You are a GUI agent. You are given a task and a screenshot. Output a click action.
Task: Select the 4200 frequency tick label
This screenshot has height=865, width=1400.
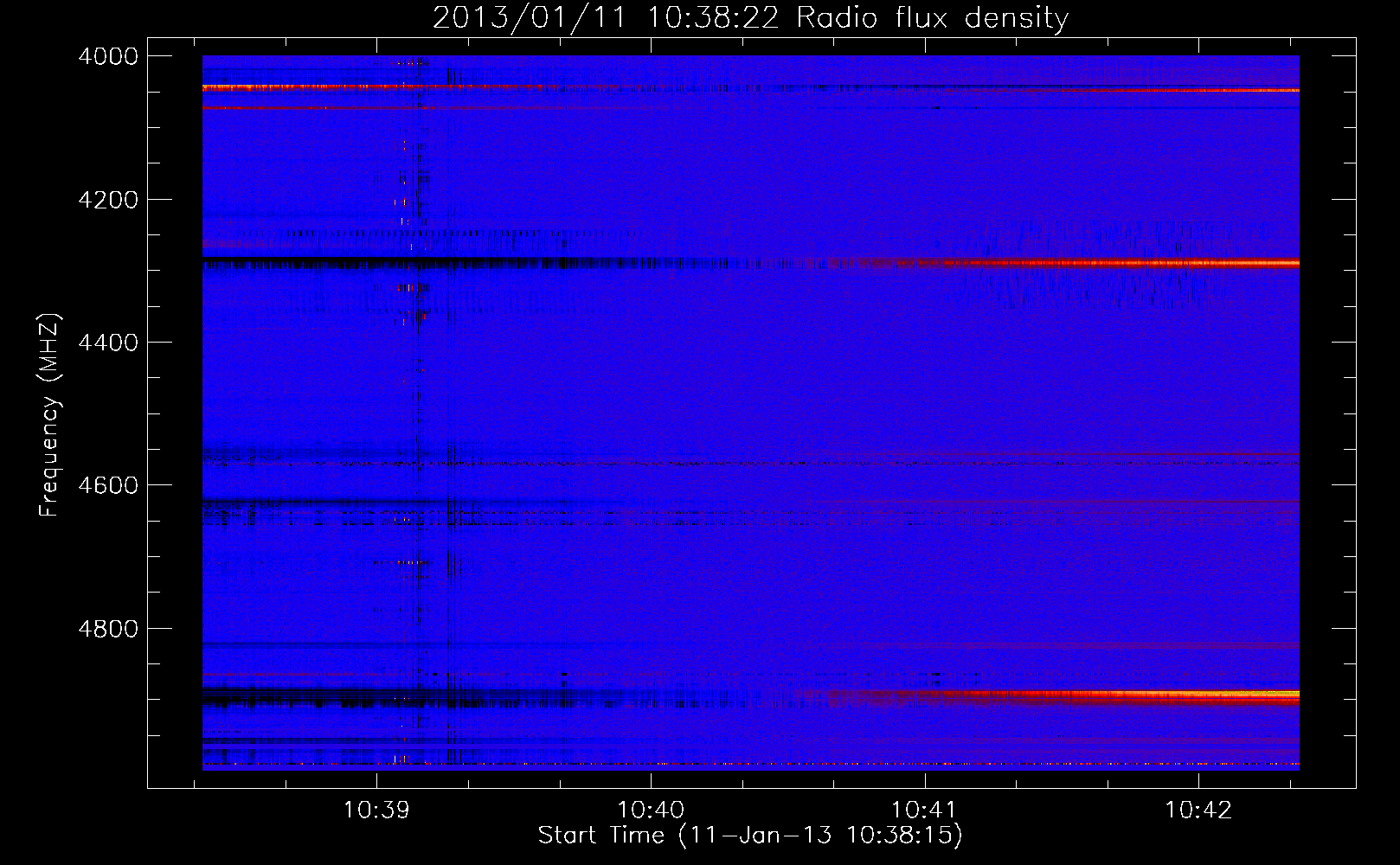coord(108,200)
